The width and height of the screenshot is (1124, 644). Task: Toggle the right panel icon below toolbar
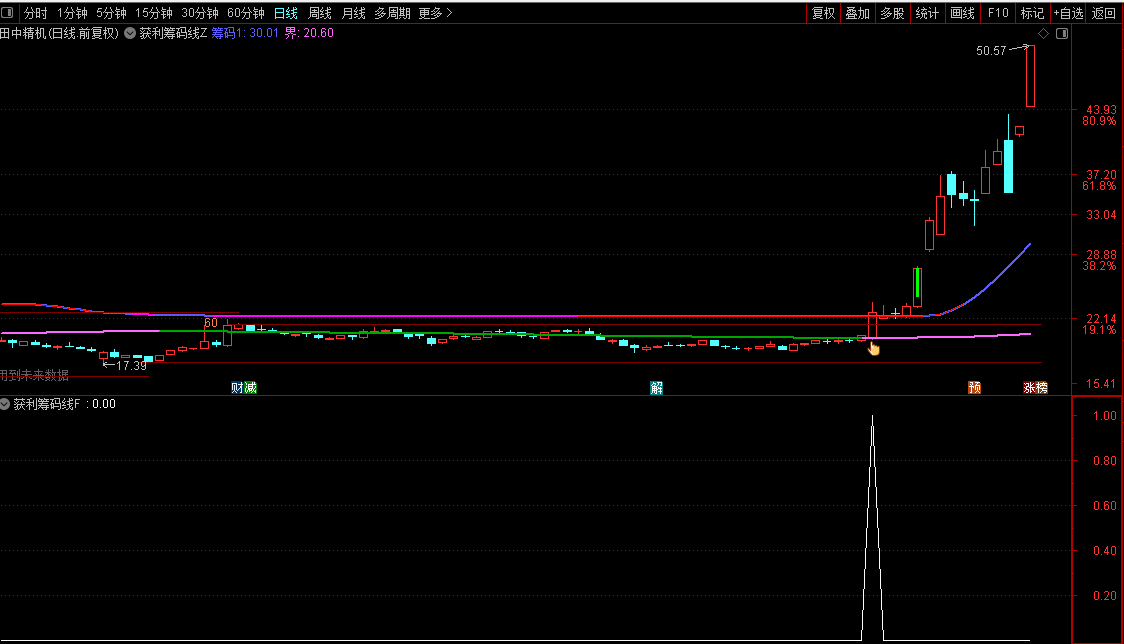[1062, 33]
